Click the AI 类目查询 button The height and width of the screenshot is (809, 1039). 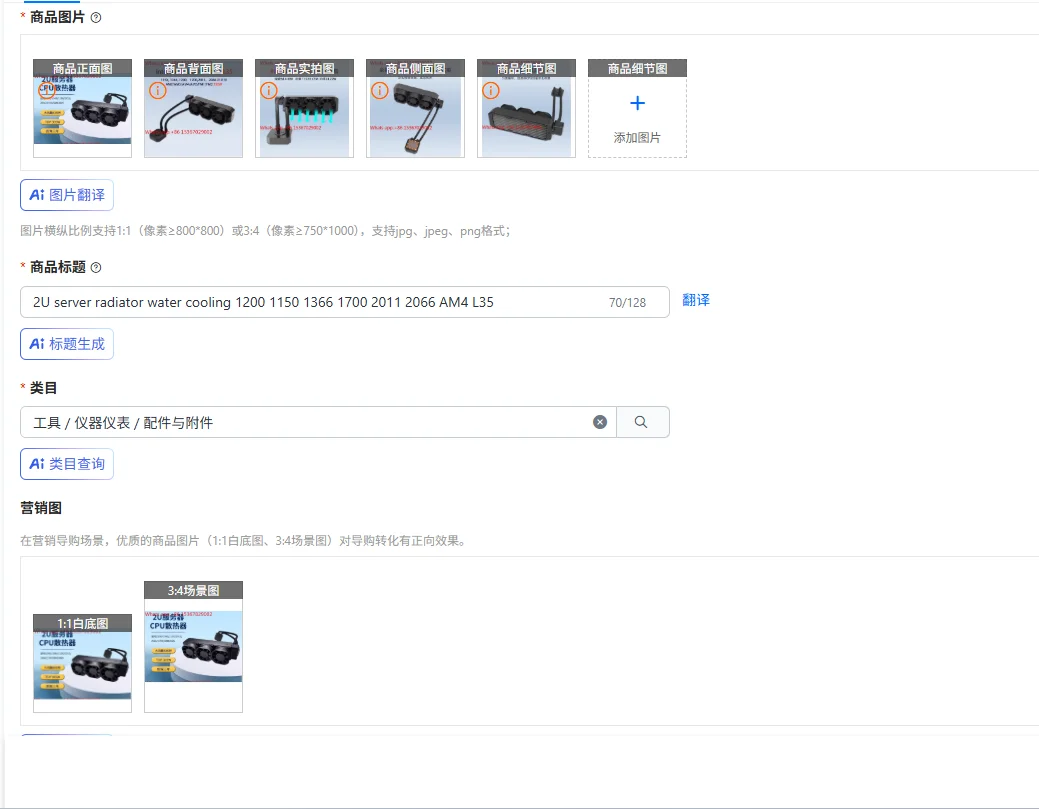[66, 463]
